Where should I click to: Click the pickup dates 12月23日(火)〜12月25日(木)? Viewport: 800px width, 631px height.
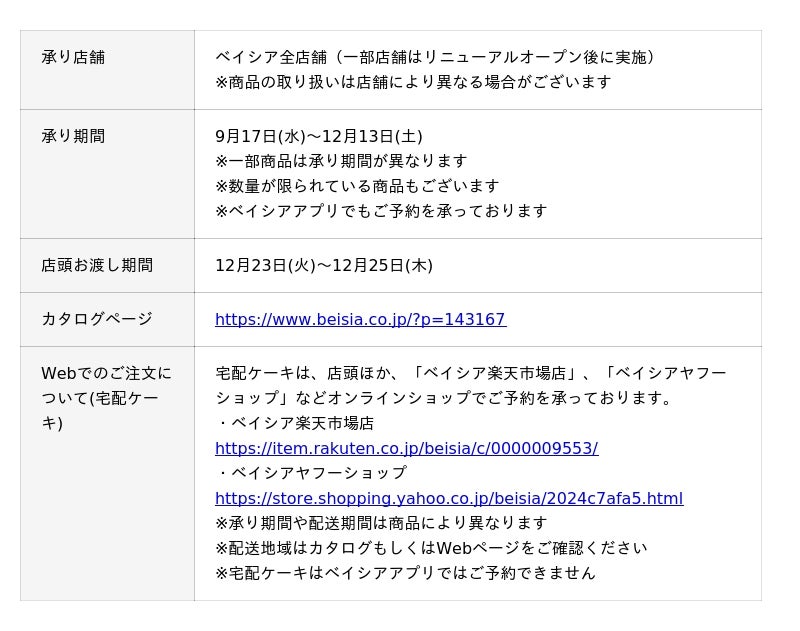click(324, 266)
